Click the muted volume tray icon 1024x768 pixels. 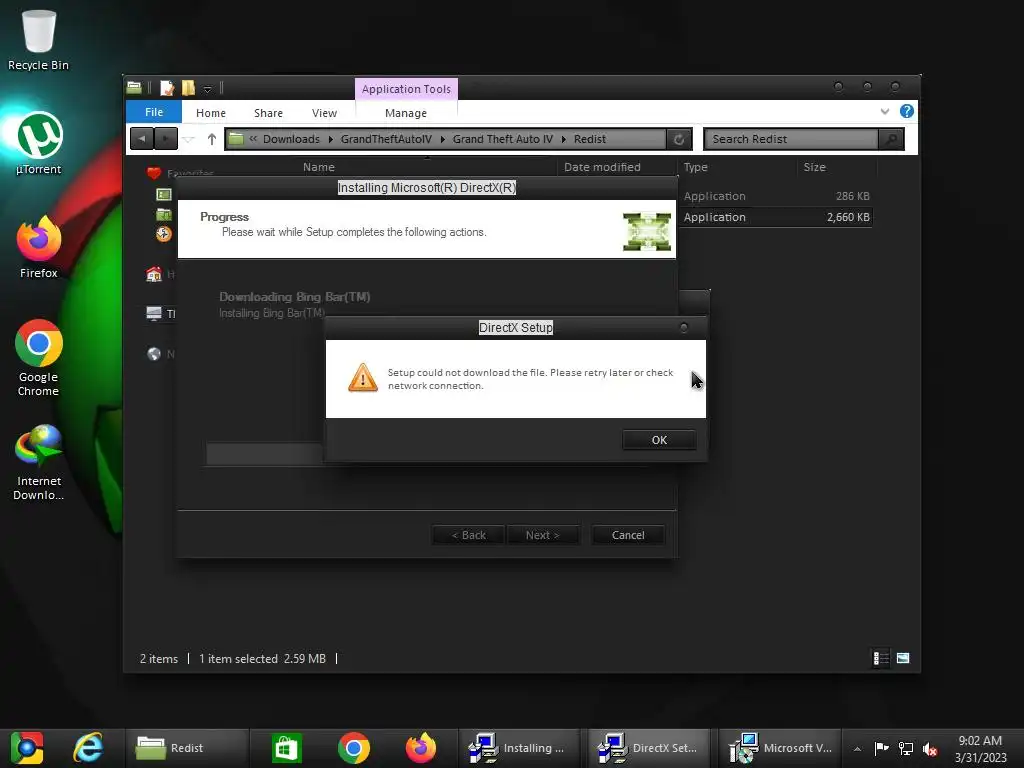point(930,749)
